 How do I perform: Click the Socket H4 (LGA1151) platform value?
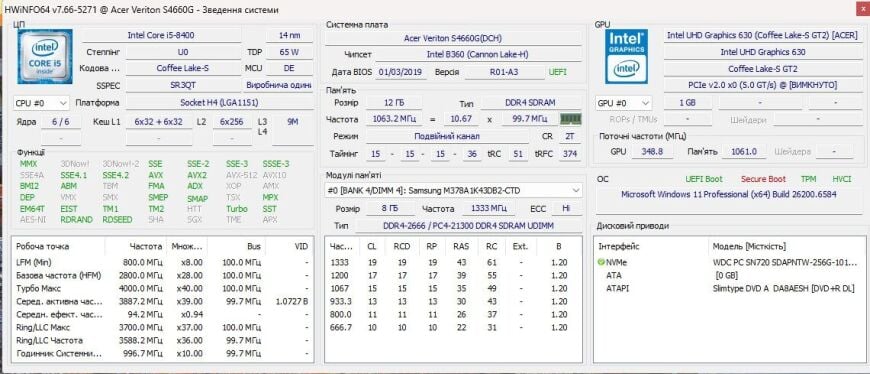[x=219, y=103]
